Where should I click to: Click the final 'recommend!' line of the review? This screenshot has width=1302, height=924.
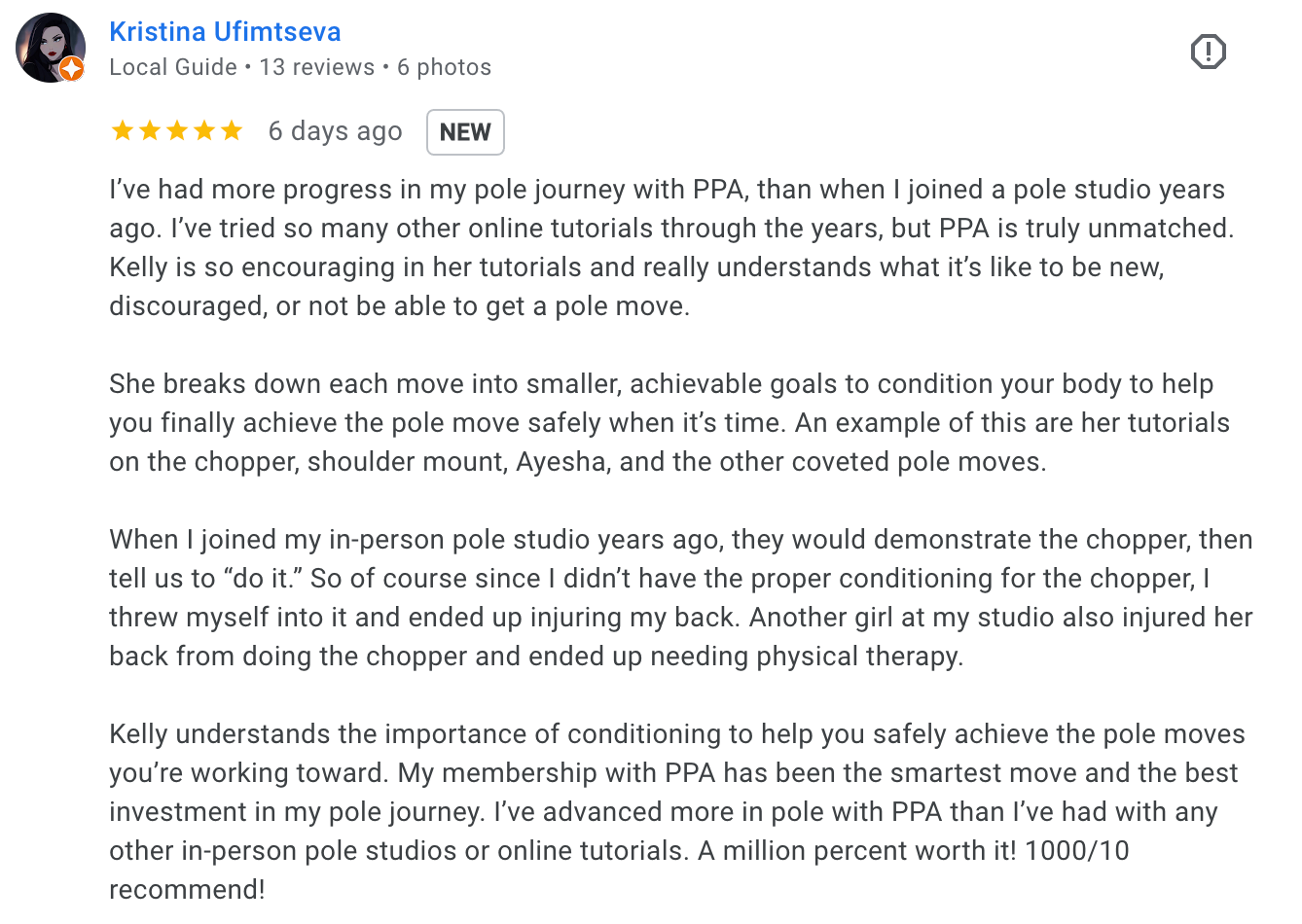187,890
